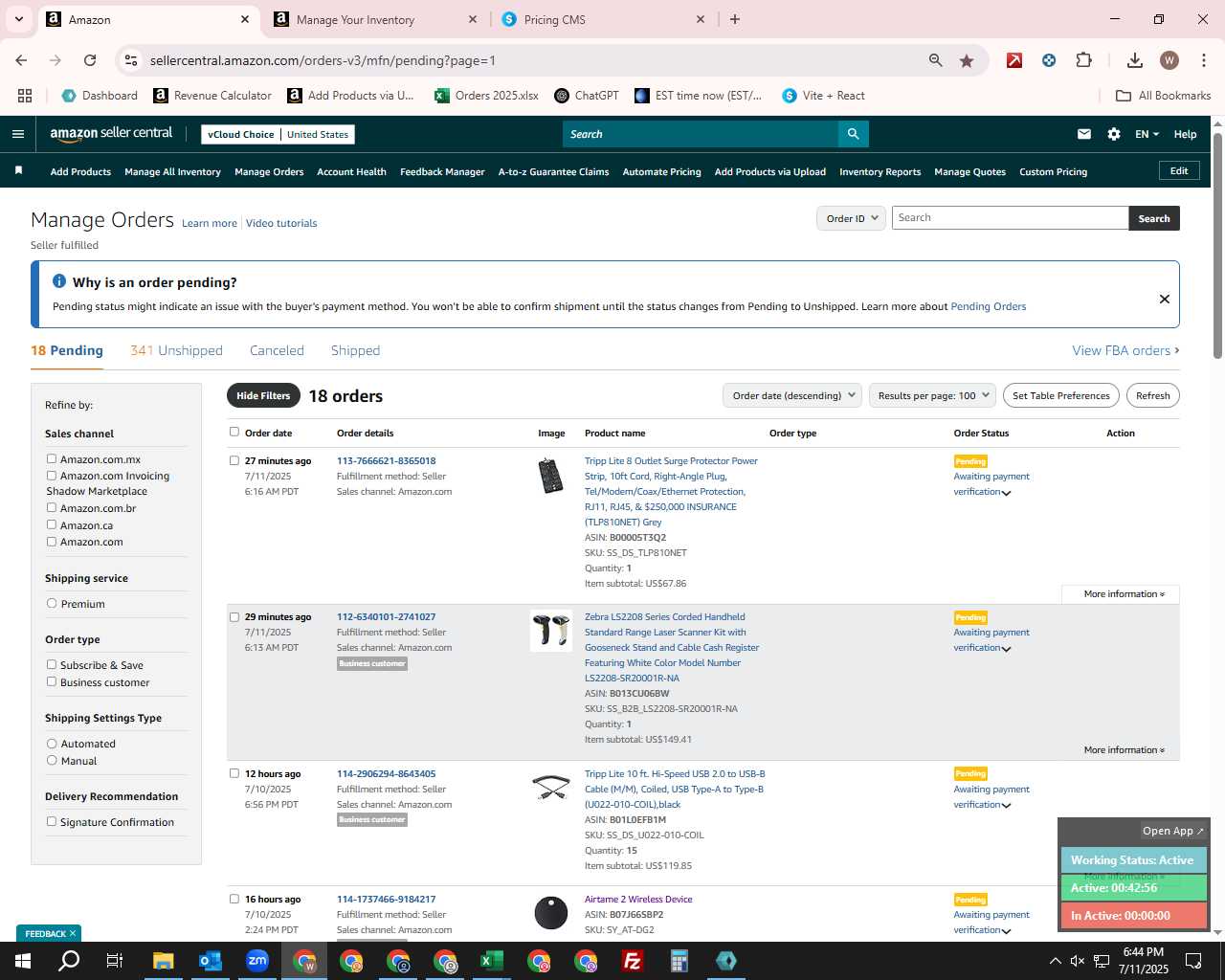Switch to the Manage Your Inventory browser tab

[x=373, y=19]
